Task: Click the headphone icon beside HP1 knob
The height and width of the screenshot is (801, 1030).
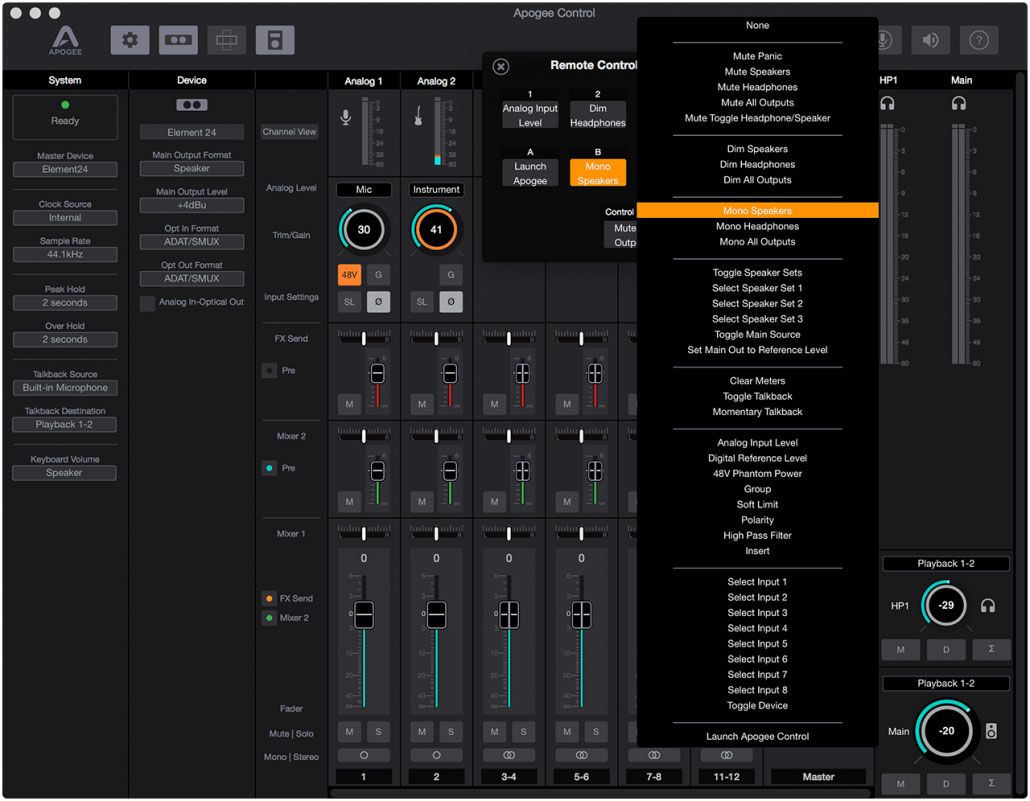Action: [987, 605]
